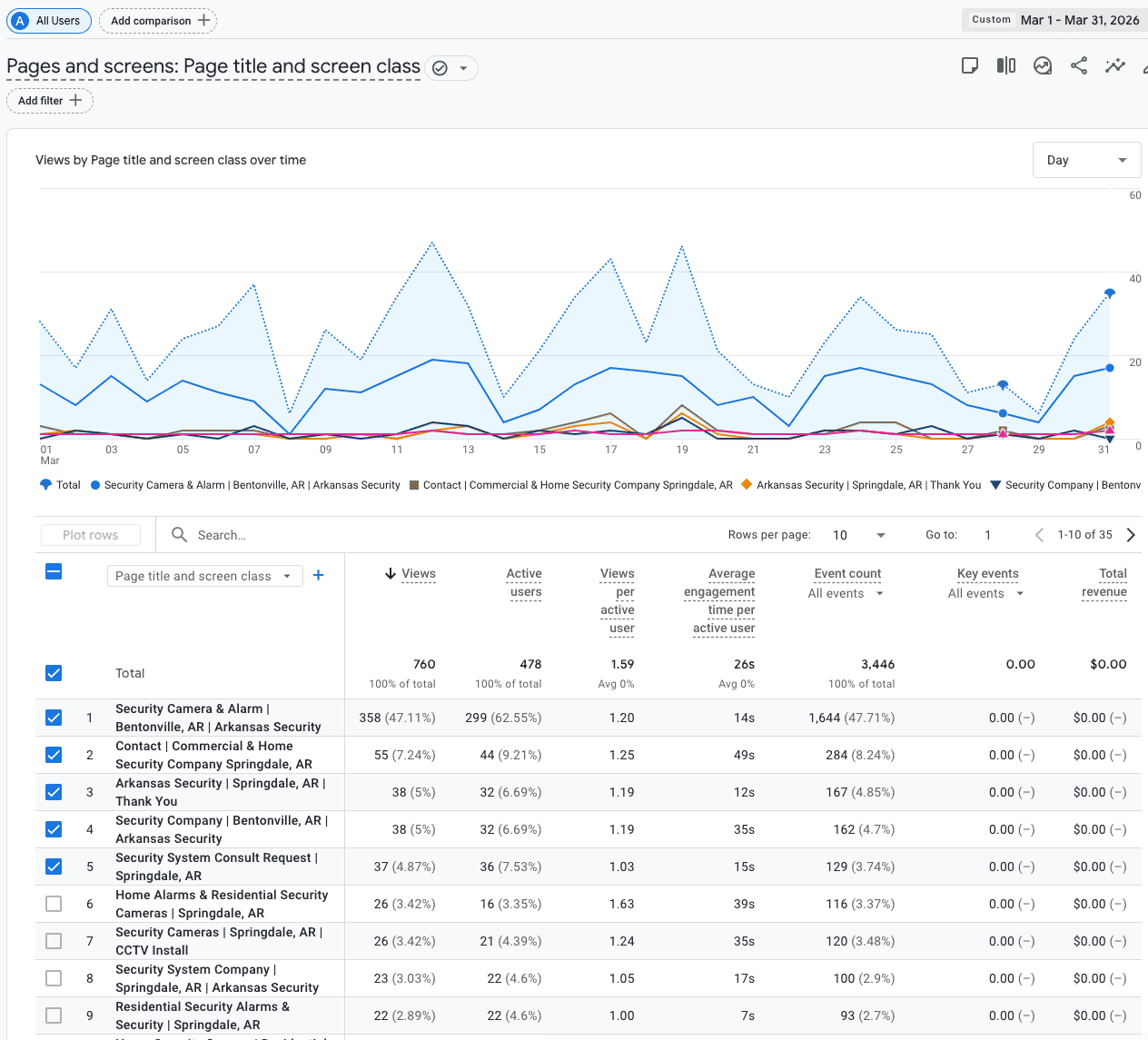Open the annotations note icon

click(970, 65)
